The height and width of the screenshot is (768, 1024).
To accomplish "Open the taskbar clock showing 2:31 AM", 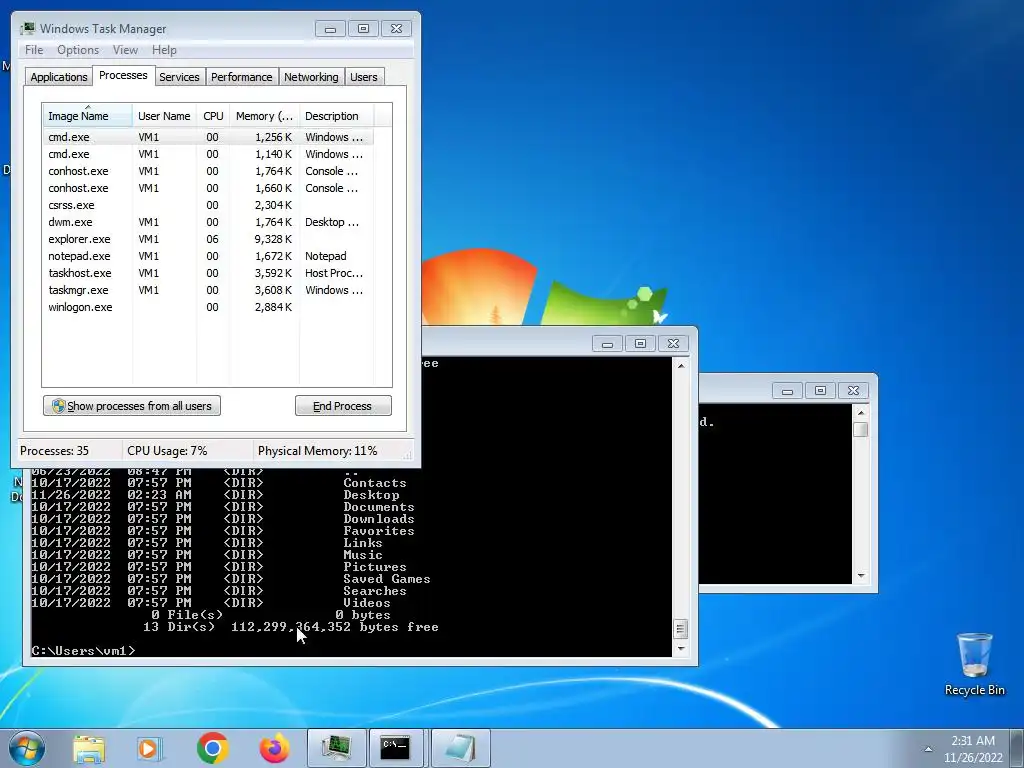I will pyautogui.click(x=973, y=749).
